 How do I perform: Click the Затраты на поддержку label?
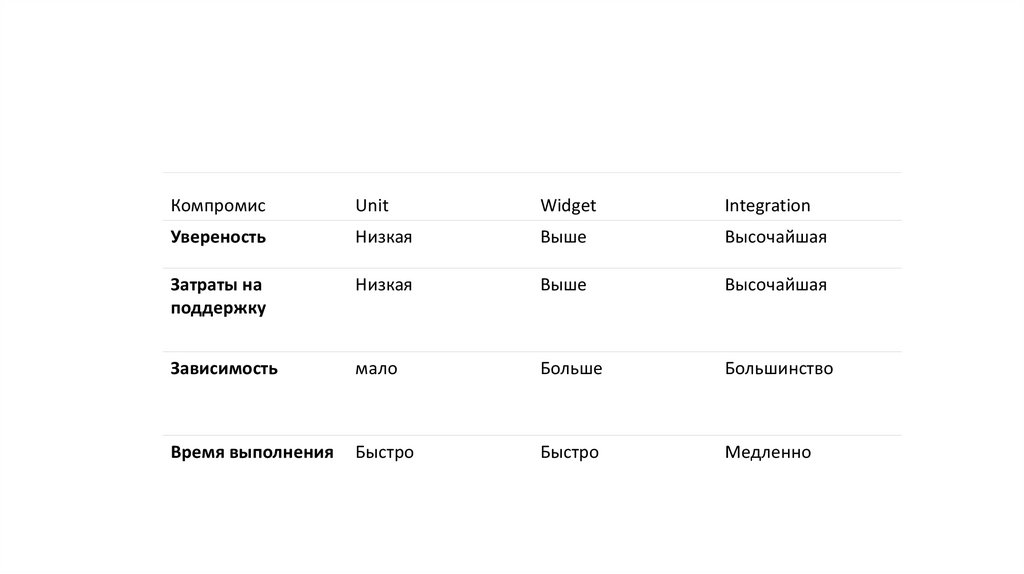(x=218, y=297)
